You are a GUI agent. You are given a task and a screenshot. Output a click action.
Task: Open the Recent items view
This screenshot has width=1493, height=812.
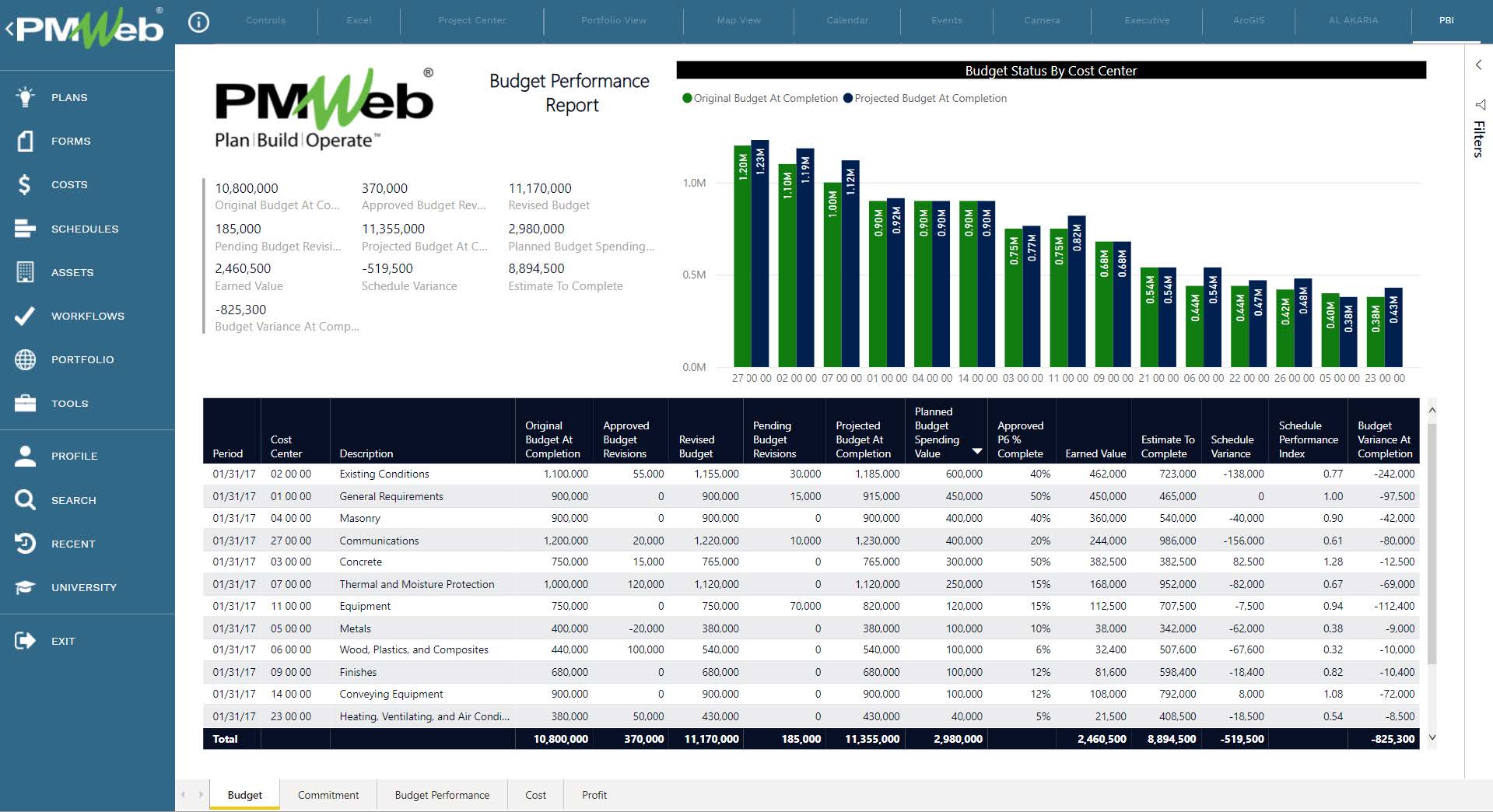tap(74, 544)
